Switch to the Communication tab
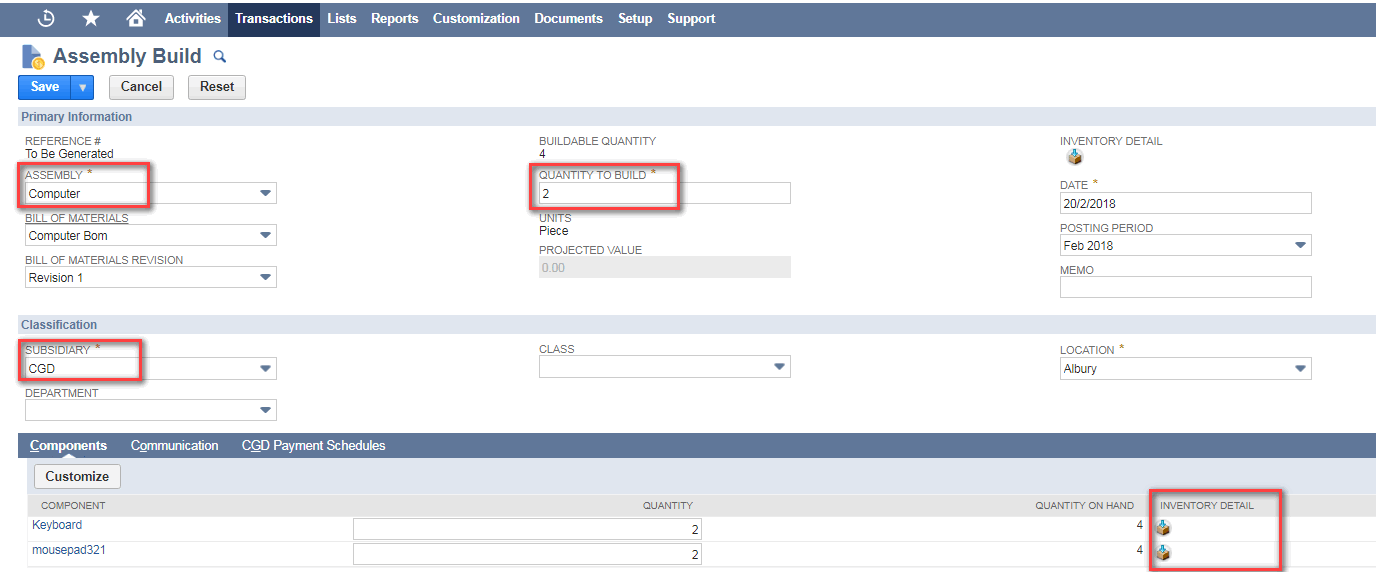The image size is (1376, 572). pos(174,445)
